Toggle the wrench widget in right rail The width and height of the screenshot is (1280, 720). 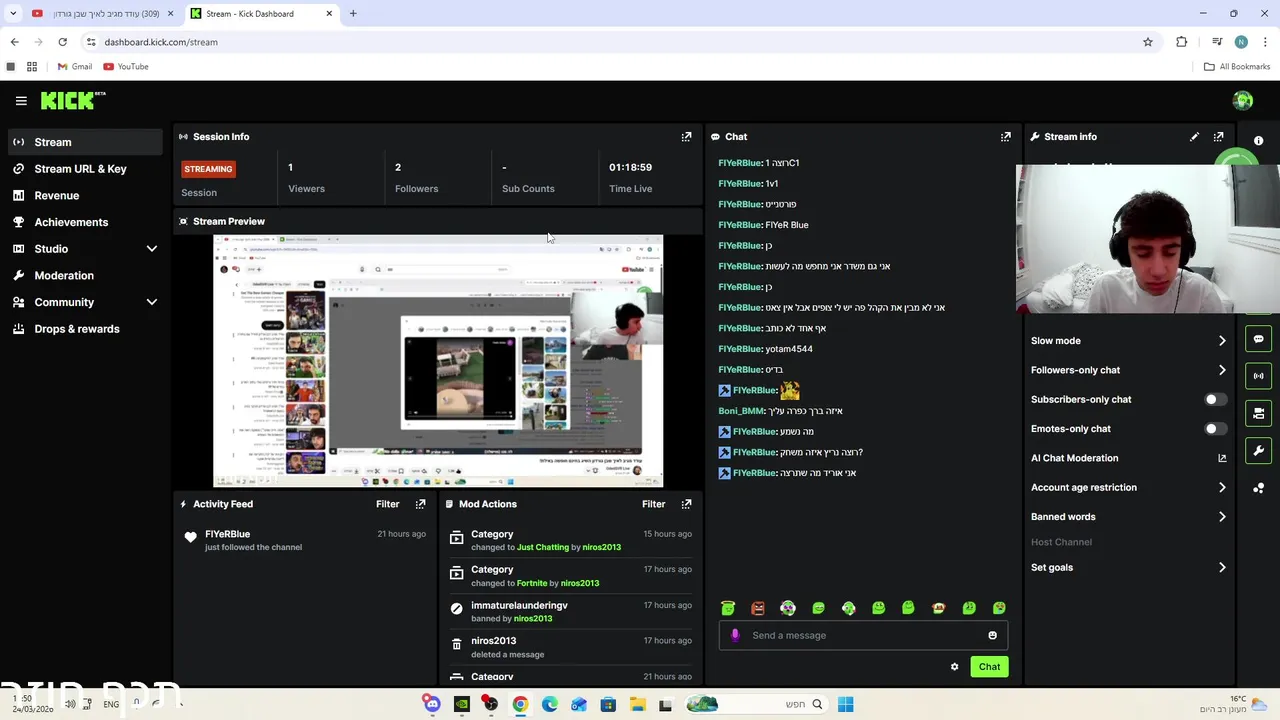click(x=1258, y=450)
